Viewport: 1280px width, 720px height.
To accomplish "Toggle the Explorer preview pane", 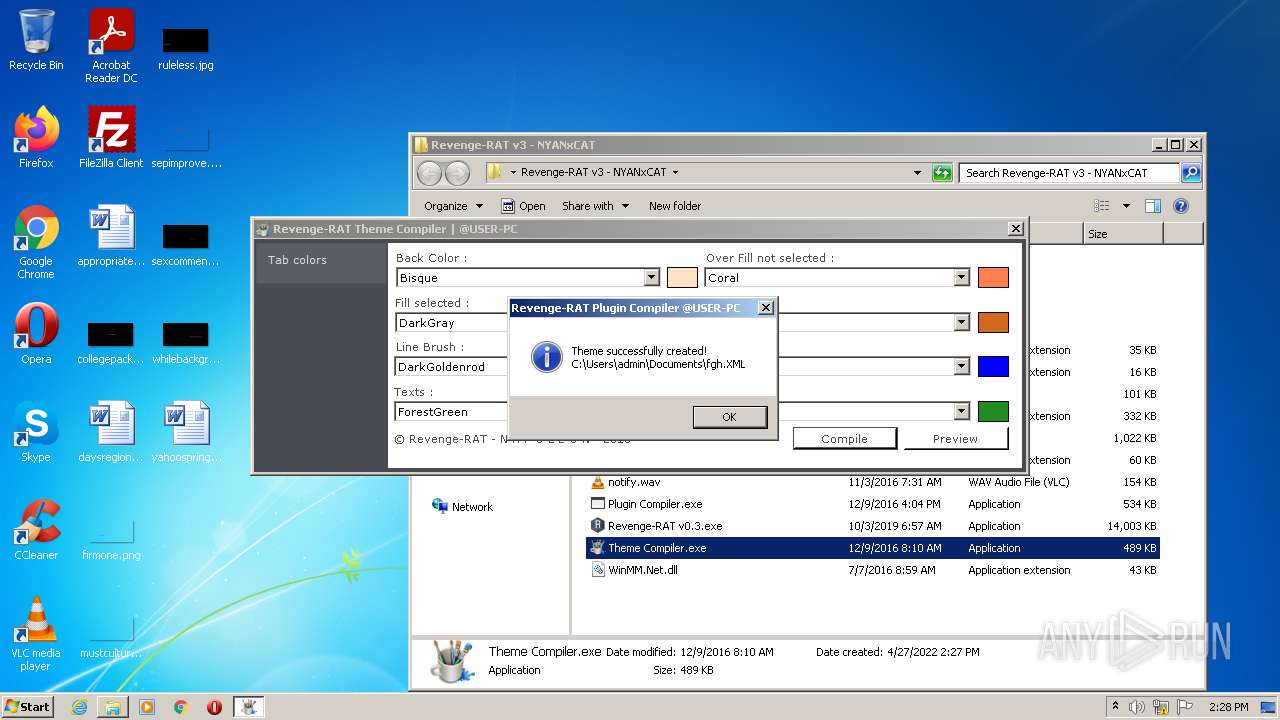I will click(1153, 206).
